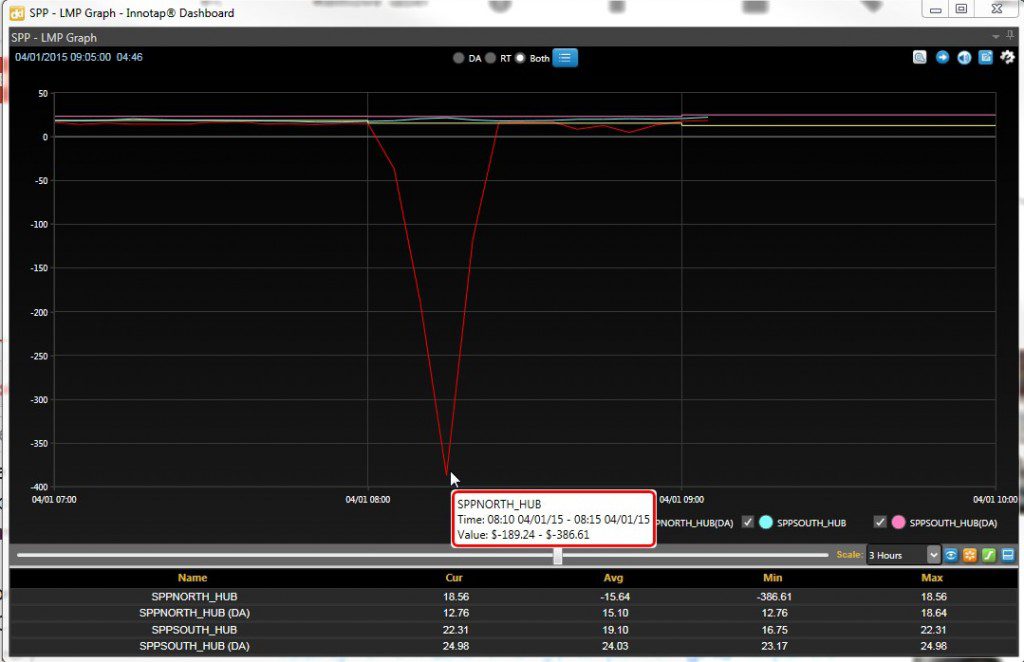This screenshot has height=662, width=1024.
Task: Click the Innotap app icon in title bar
Action: click(16, 12)
